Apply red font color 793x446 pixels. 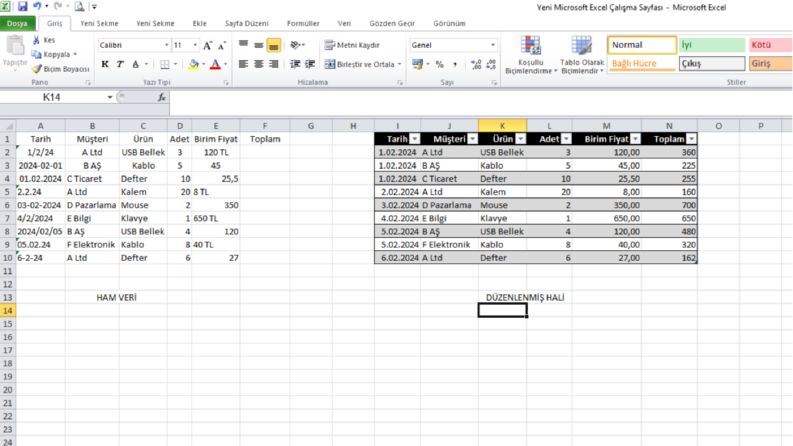tap(215, 64)
